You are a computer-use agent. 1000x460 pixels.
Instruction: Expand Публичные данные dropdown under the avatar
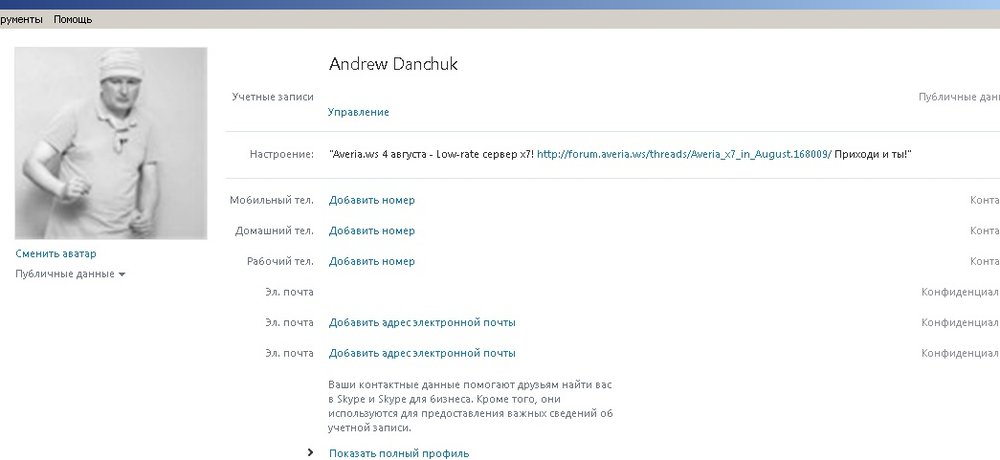click(70, 274)
